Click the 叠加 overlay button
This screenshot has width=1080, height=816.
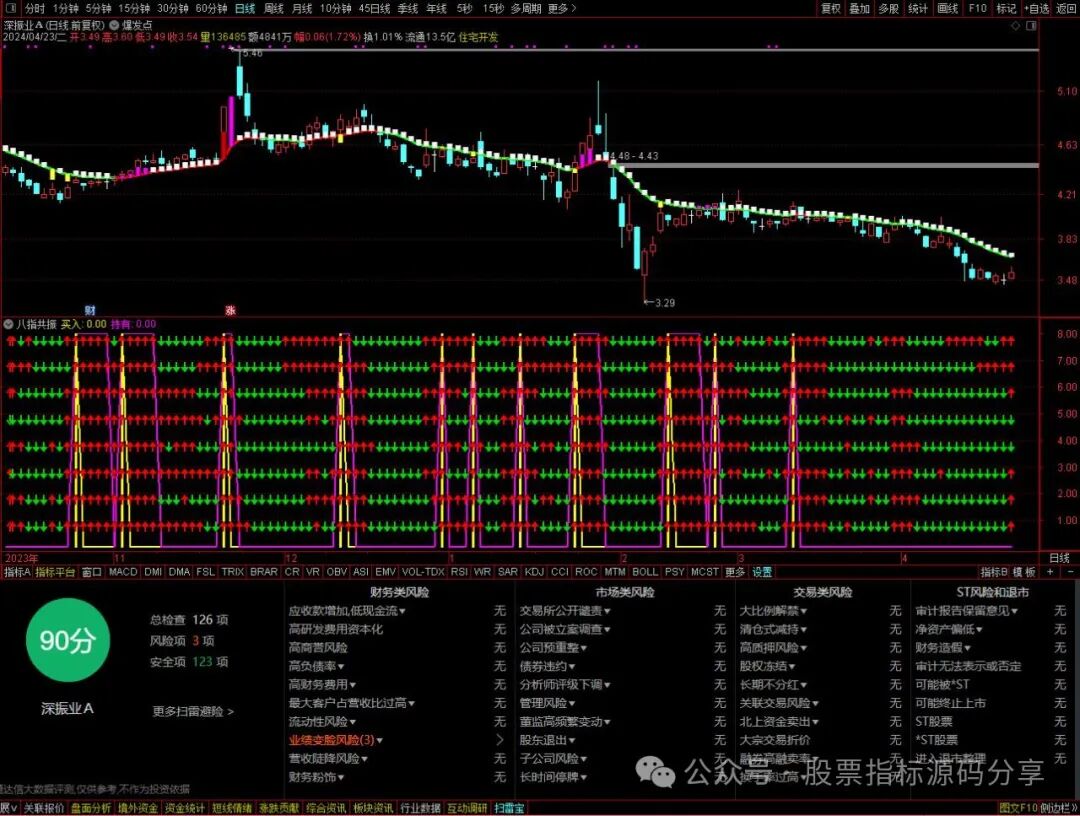pyautogui.click(x=860, y=8)
